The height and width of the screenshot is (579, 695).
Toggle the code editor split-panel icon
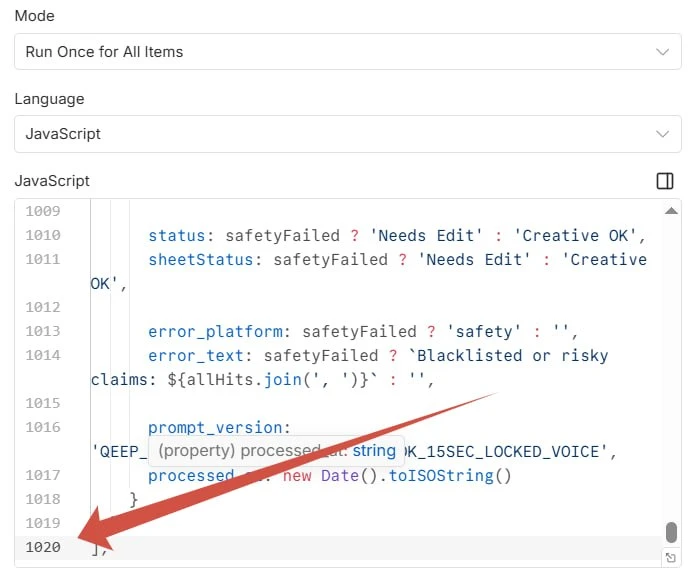pyautogui.click(x=664, y=181)
